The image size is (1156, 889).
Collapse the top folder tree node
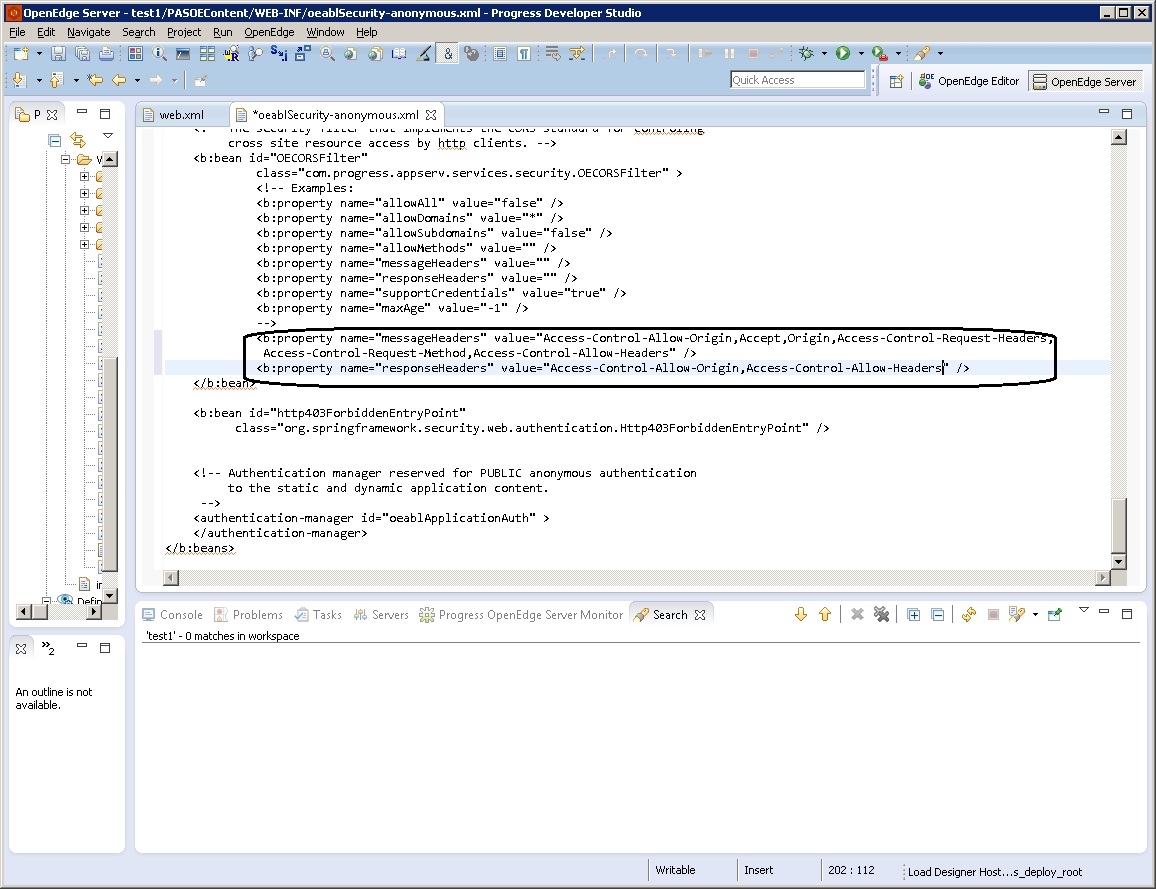(65, 159)
